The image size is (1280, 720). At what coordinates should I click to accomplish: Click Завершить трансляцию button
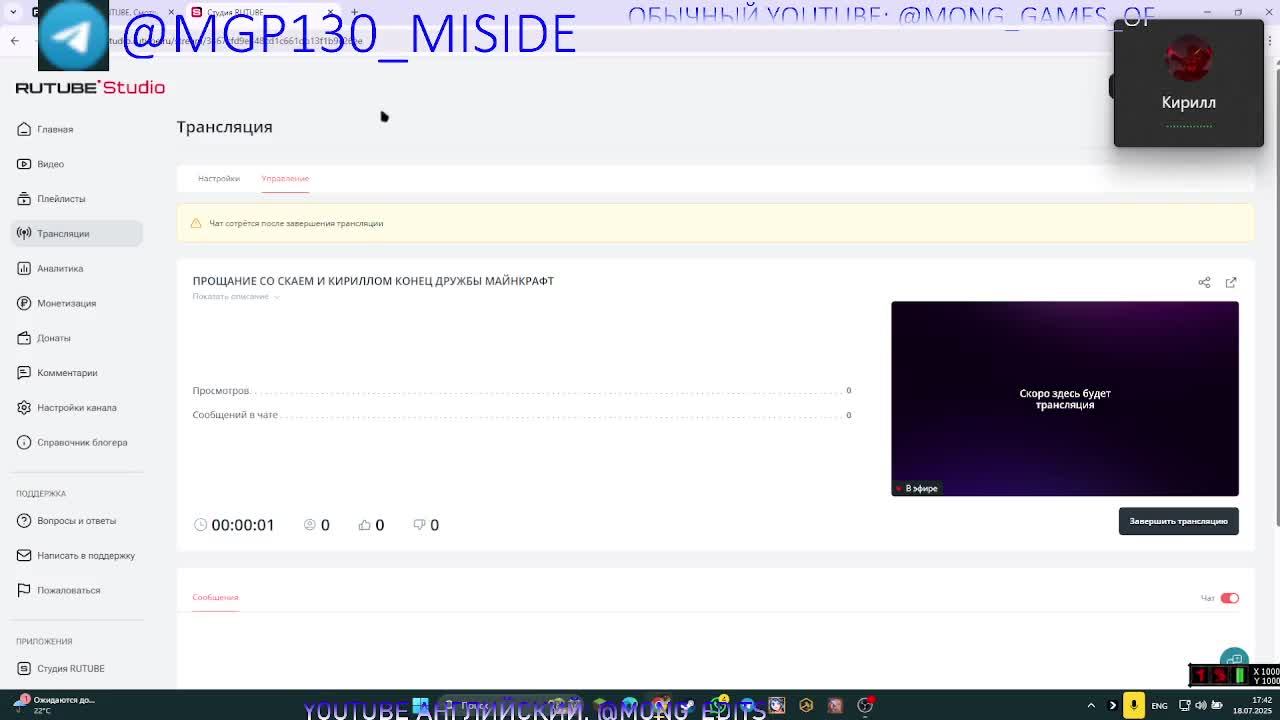[x=1178, y=521]
